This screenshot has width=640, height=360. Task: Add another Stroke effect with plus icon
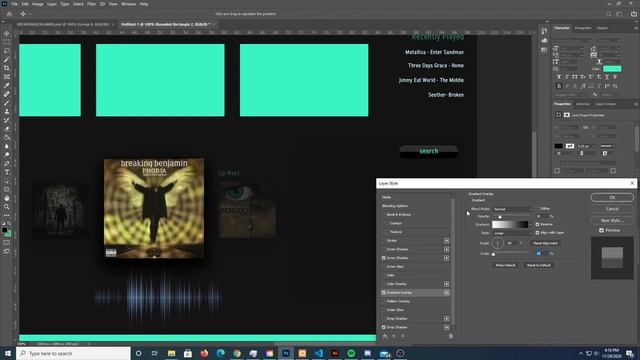[x=447, y=241]
